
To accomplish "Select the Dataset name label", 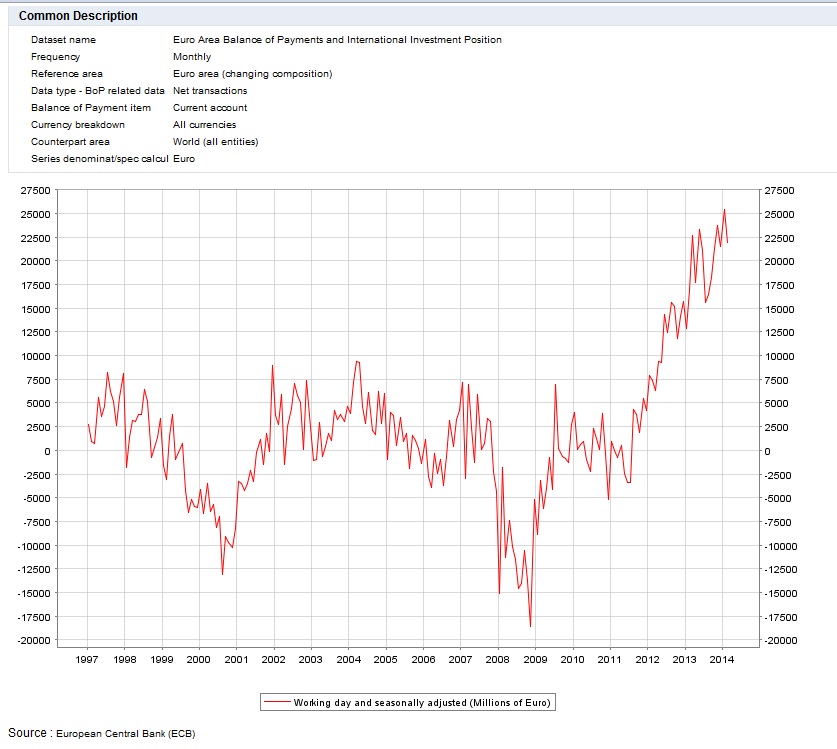I will 63,40.
